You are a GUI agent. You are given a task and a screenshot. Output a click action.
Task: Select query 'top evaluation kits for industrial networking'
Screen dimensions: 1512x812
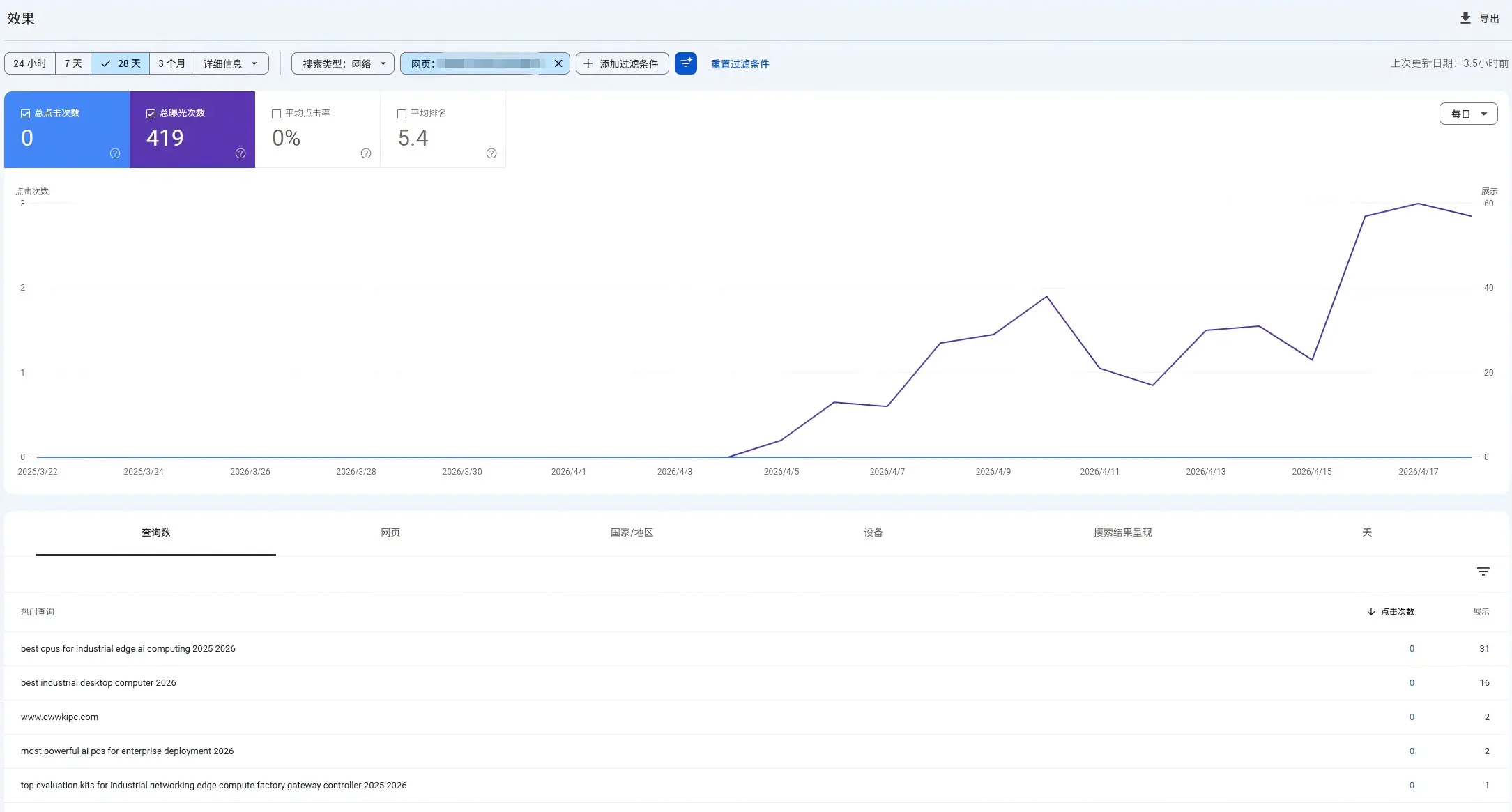point(214,786)
